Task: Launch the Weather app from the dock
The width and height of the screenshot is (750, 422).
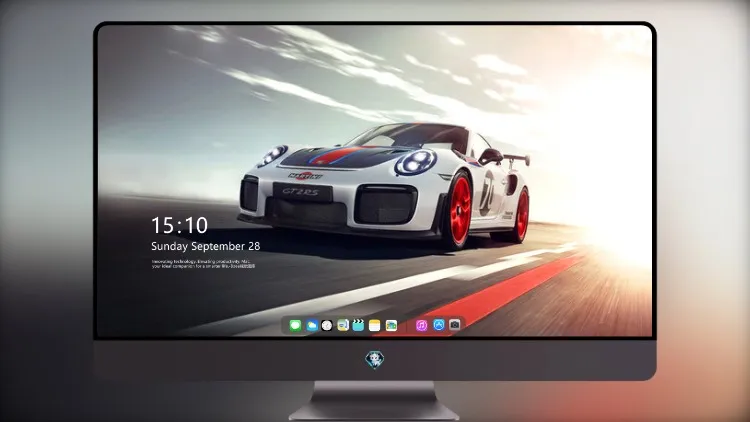Action: pos(311,325)
